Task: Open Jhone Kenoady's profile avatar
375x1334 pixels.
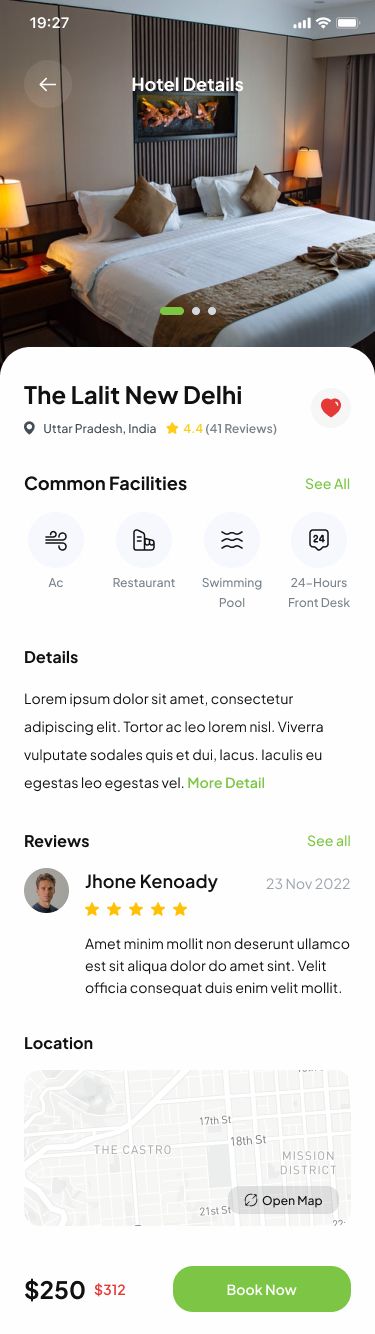Action: [x=46, y=890]
